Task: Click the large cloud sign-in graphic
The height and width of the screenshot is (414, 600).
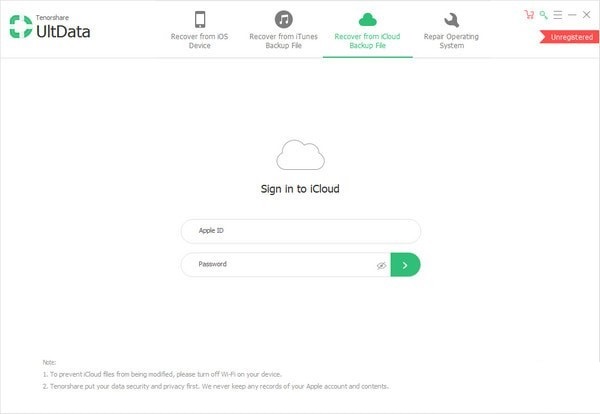Action: (x=300, y=156)
